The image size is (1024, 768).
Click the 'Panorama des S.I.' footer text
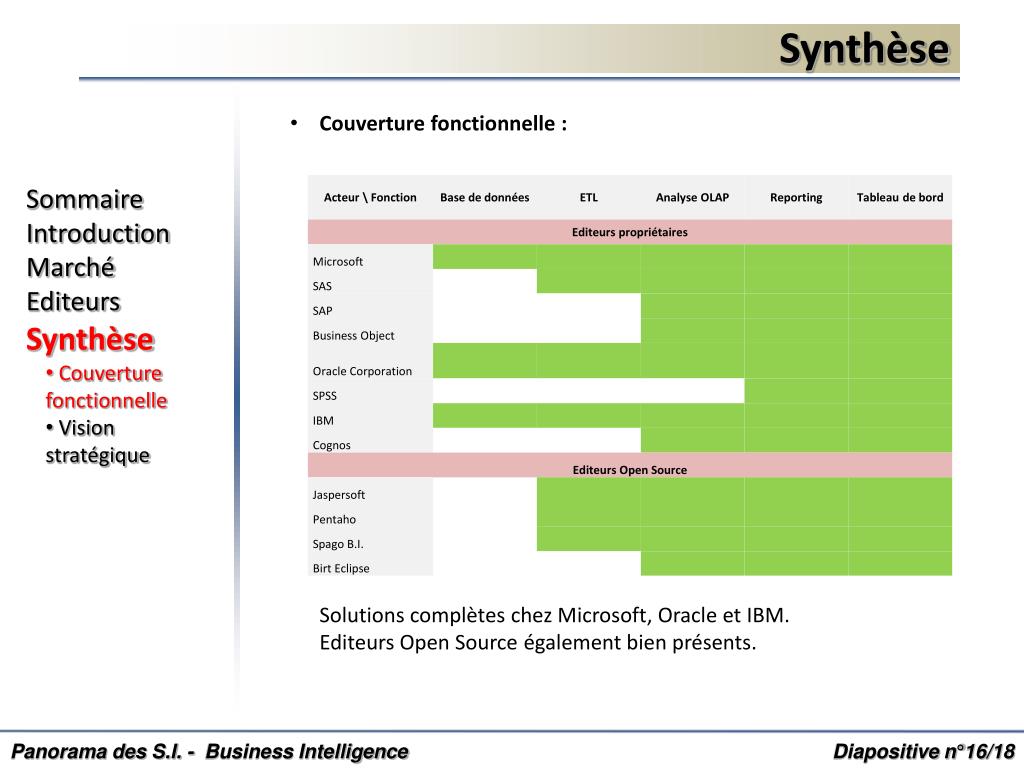pos(210,752)
